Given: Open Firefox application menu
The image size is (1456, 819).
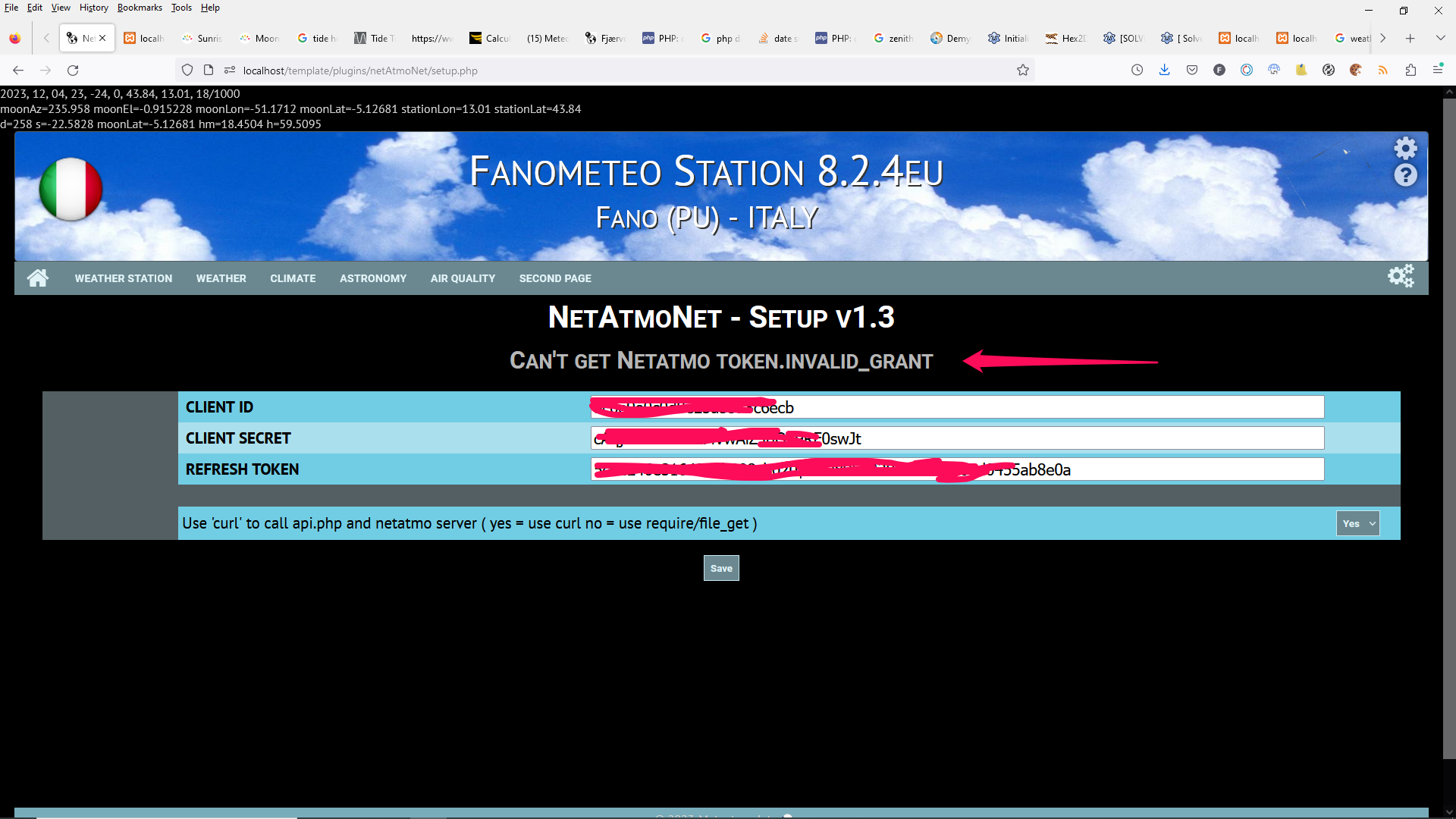Looking at the screenshot, I should 1438,71.
